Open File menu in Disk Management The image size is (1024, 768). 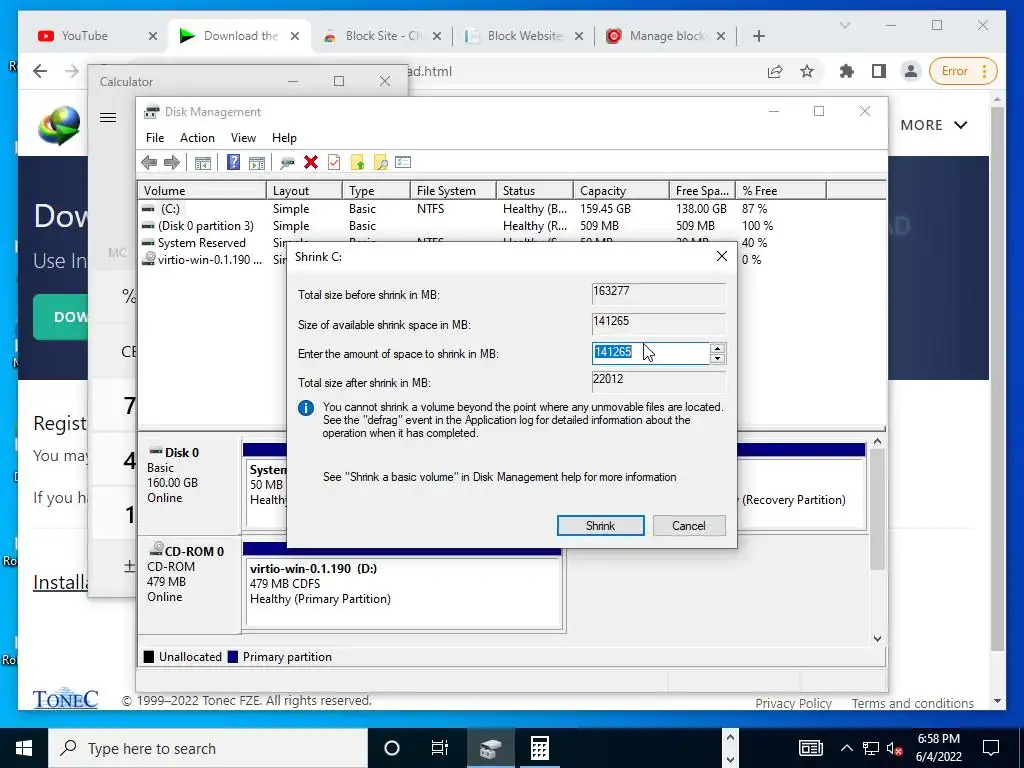click(x=155, y=138)
